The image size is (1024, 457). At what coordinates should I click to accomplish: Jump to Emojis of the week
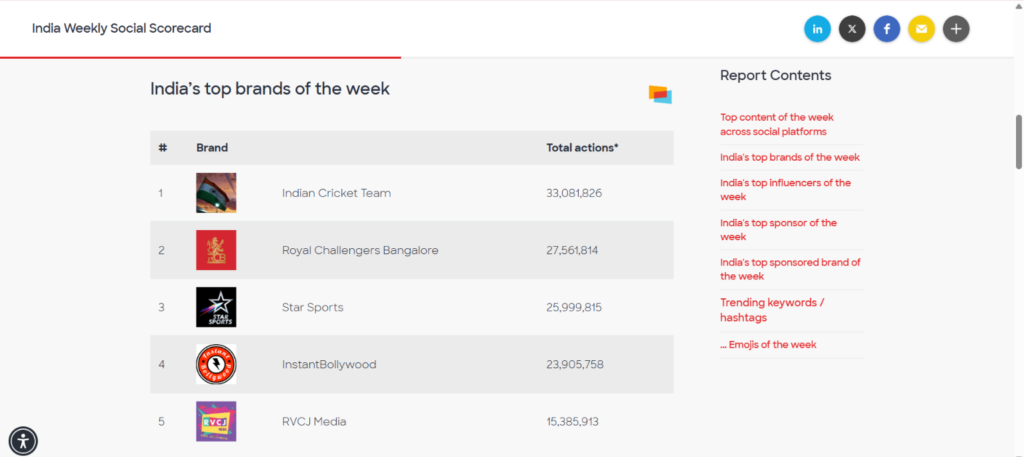coord(768,345)
